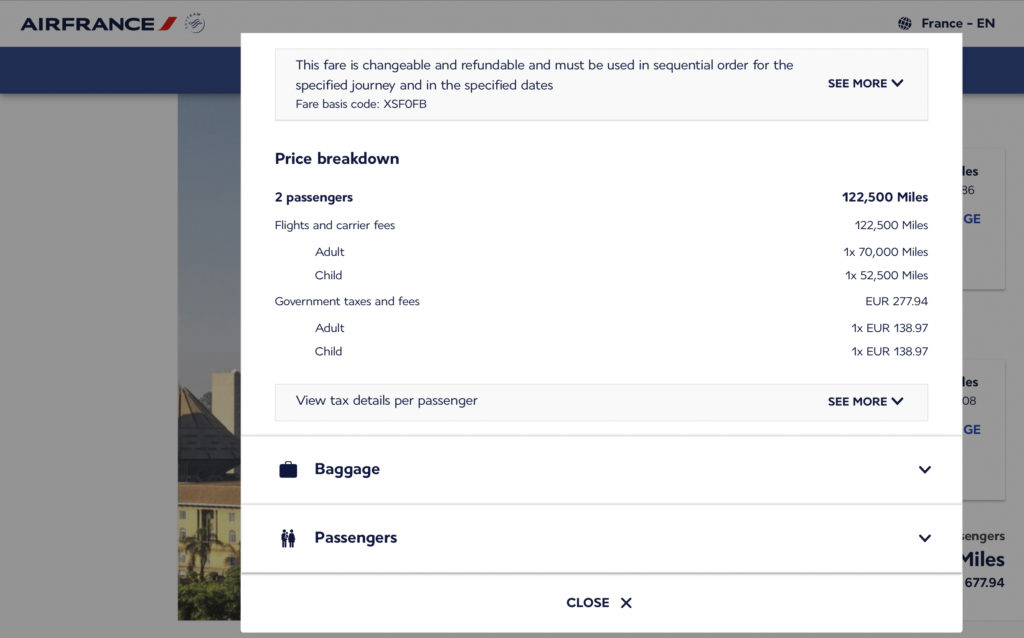Click the X icon beside CLOSE
Image resolution: width=1024 pixels, height=638 pixels.
coord(626,603)
